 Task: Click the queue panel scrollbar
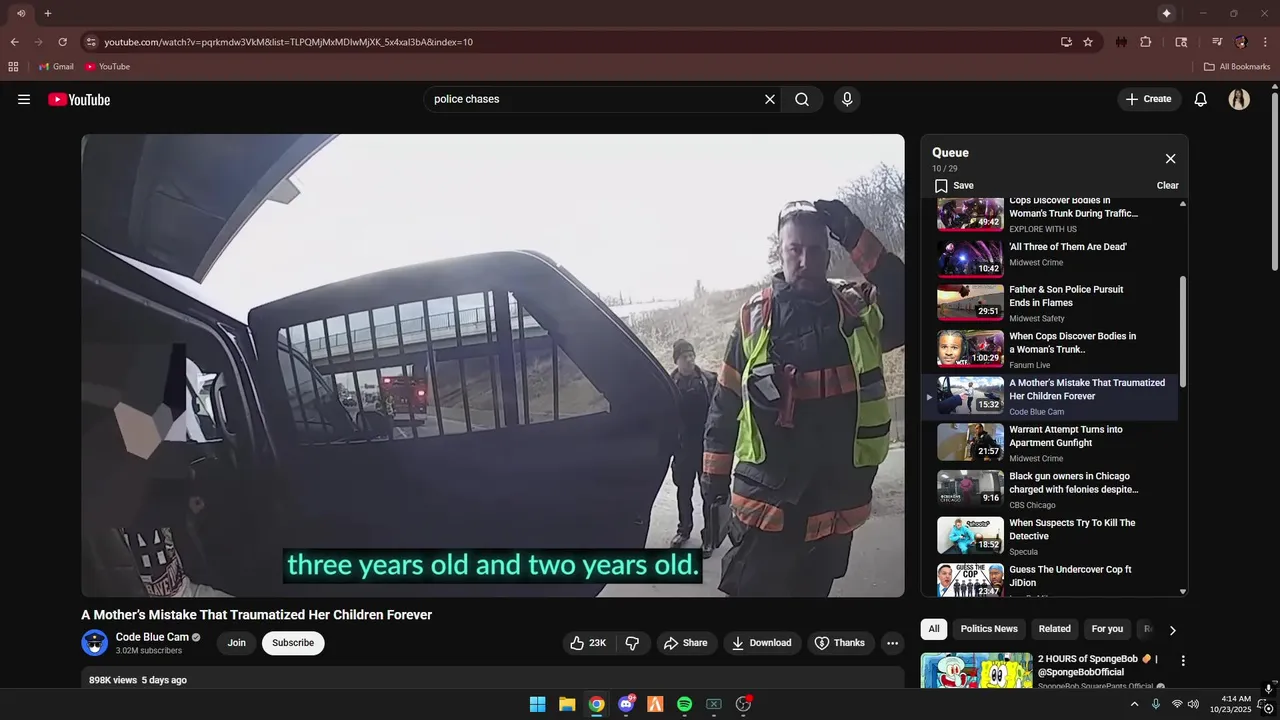1183,332
